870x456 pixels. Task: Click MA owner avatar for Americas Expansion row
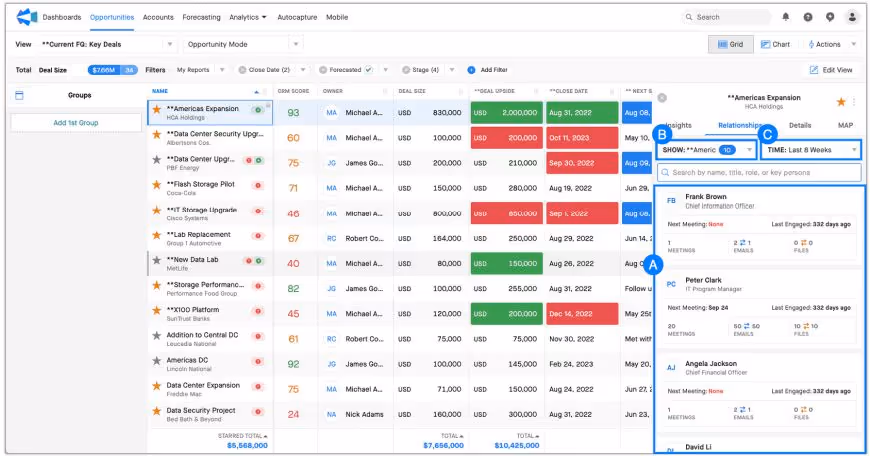[x=331, y=113]
